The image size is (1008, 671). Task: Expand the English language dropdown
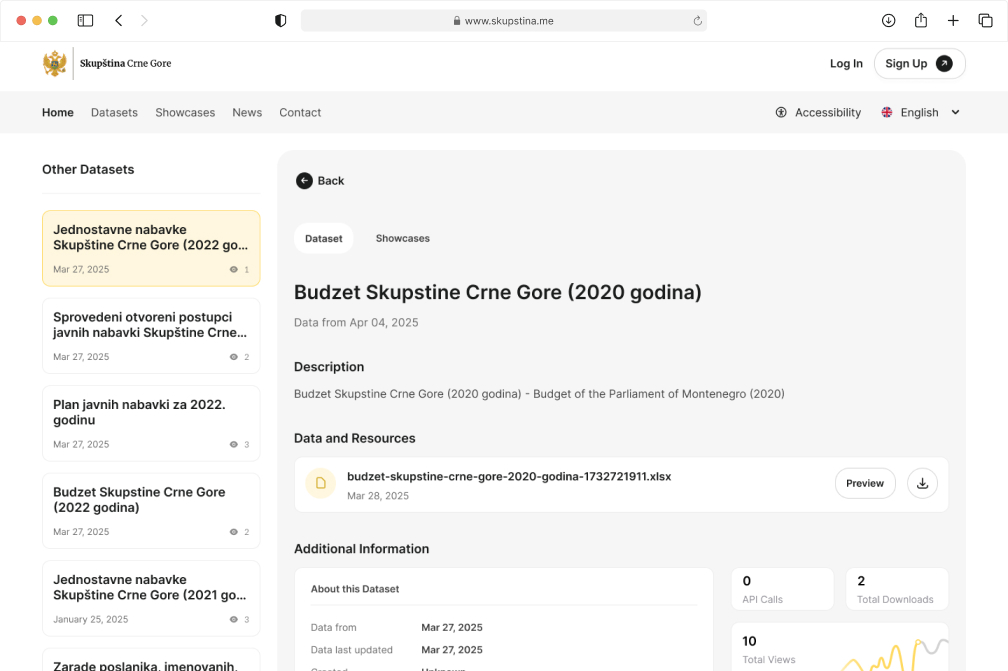[x=919, y=113]
